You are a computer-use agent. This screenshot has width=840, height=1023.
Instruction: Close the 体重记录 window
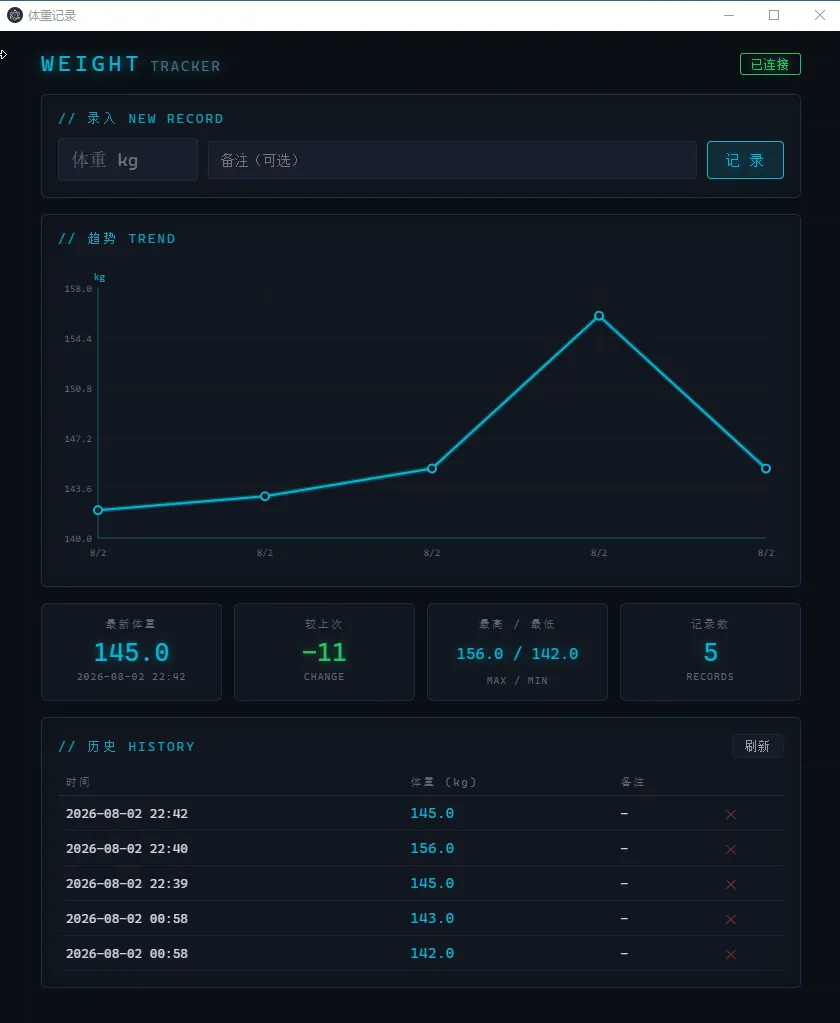[820, 15]
